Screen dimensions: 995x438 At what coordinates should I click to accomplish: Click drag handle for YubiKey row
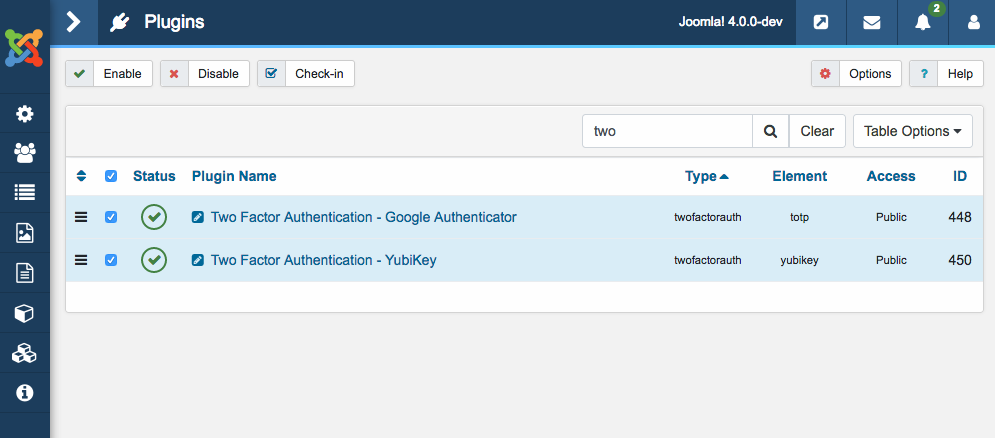point(81,260)
